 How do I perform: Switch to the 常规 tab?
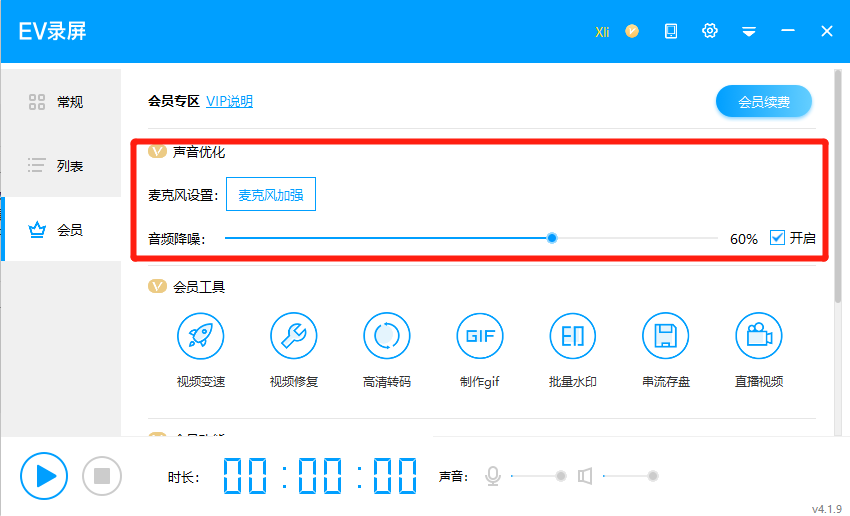60,101
